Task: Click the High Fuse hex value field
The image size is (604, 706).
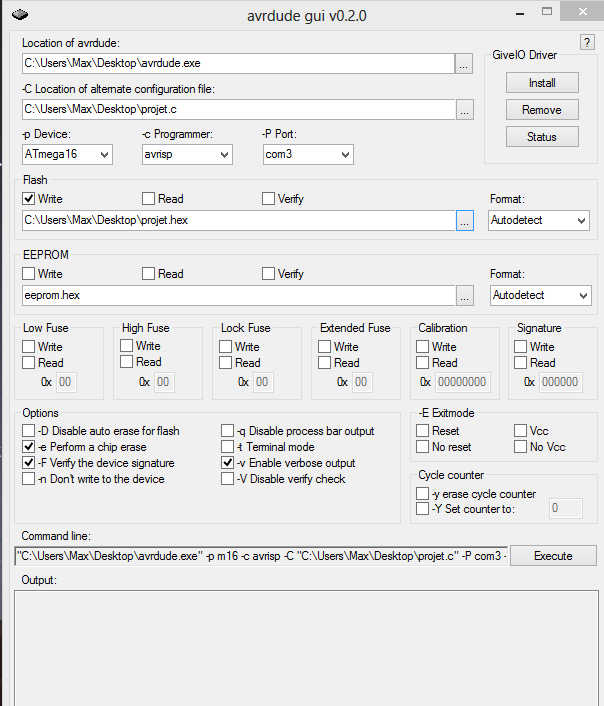Action: pyautogui.click(x=164, y=382)
